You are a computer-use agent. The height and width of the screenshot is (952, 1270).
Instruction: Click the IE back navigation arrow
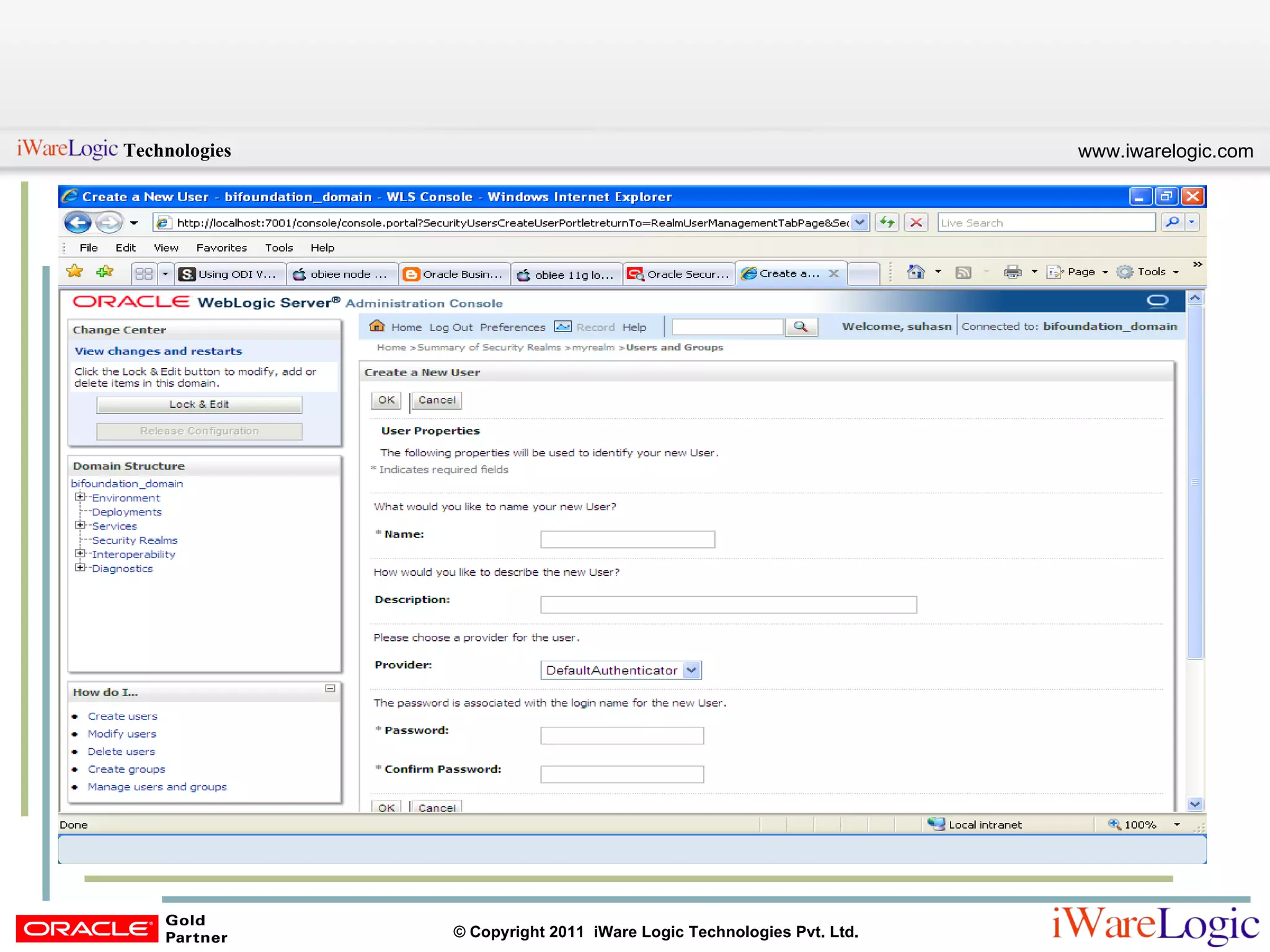(x=78, y=223)
